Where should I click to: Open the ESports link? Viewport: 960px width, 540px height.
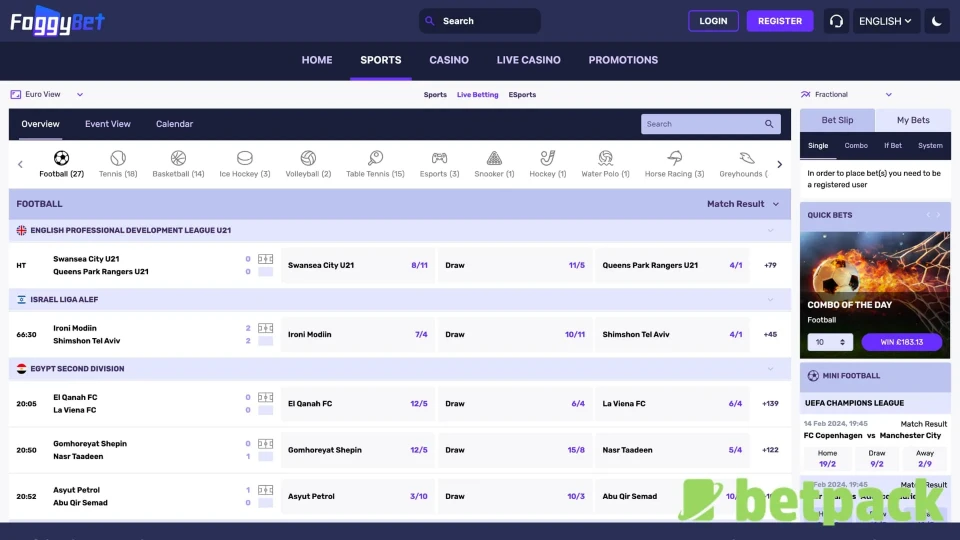[522, 95]
